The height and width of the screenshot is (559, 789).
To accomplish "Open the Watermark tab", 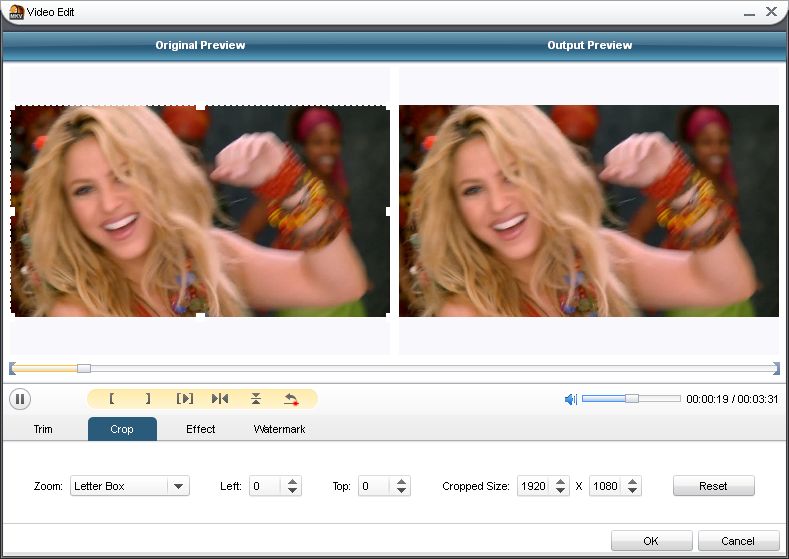I will pyautogui.click(x=279, y=429).
